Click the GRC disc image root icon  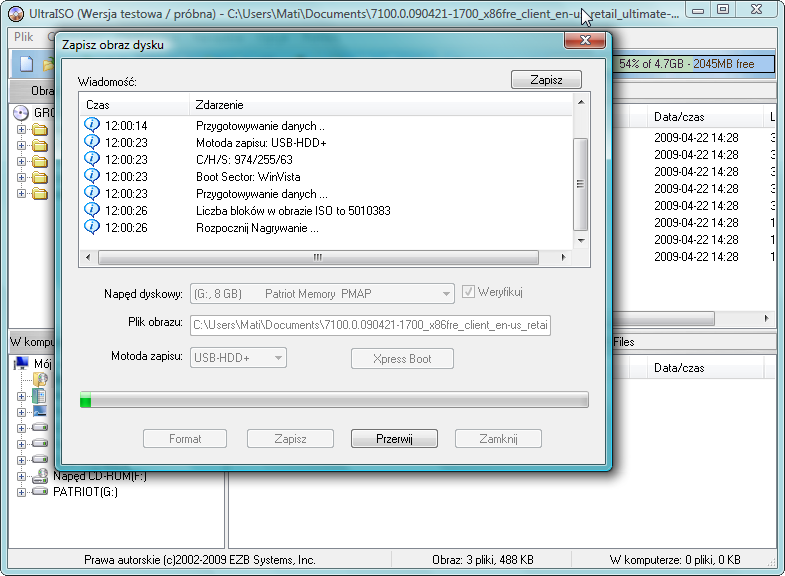point(21,112)
